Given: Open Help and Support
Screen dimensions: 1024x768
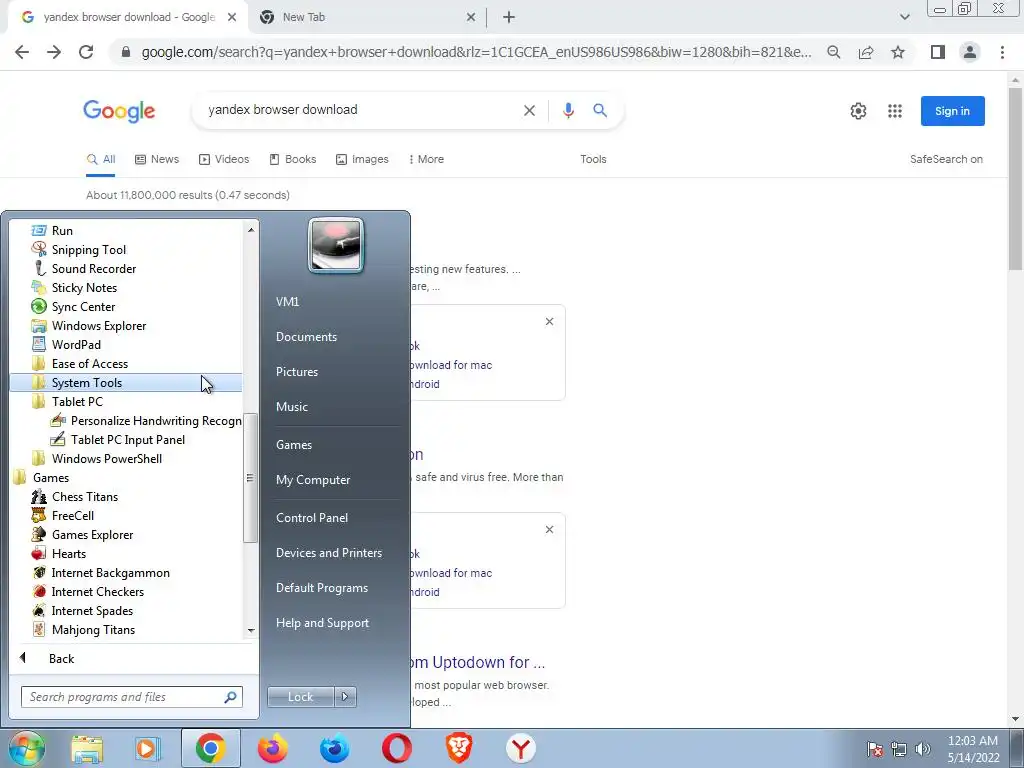Looking at the screenshot, I should tap(322, 623).
